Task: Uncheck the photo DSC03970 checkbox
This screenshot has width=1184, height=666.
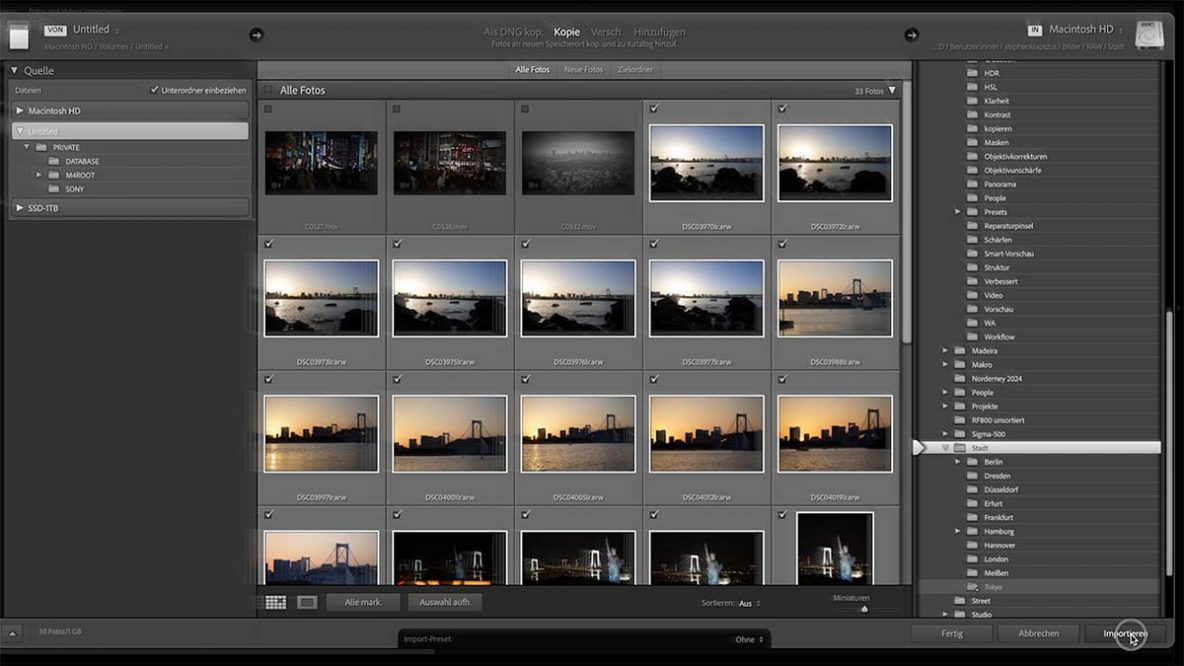Action: [x=654, y=108]
